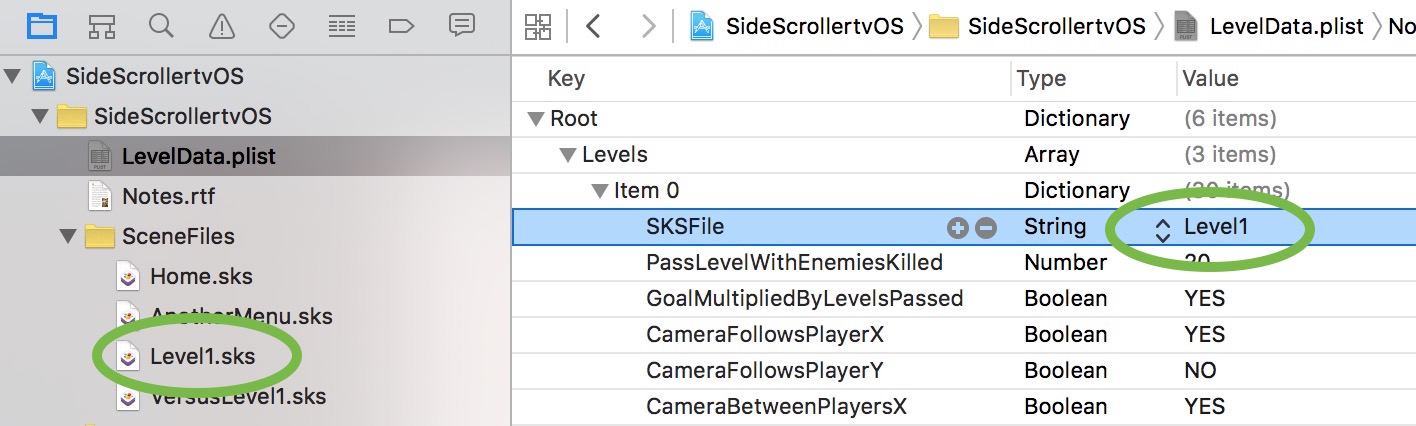Click the remove button on SKSFile row
This screenshot has height=426, width=1416.
tap(986, 228)
